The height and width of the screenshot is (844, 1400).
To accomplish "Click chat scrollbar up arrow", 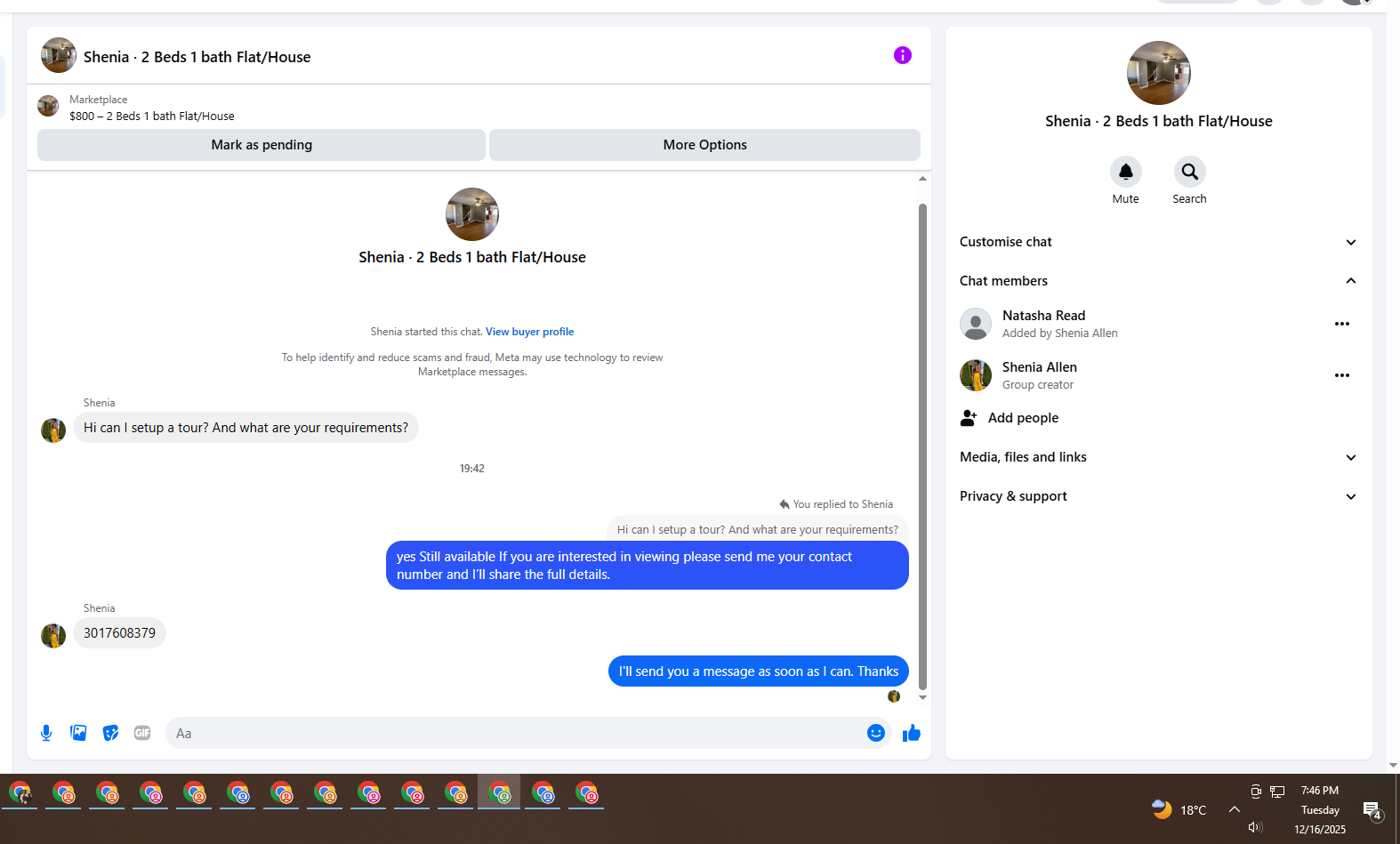I will pyautogui.click(x=922, y=179).
